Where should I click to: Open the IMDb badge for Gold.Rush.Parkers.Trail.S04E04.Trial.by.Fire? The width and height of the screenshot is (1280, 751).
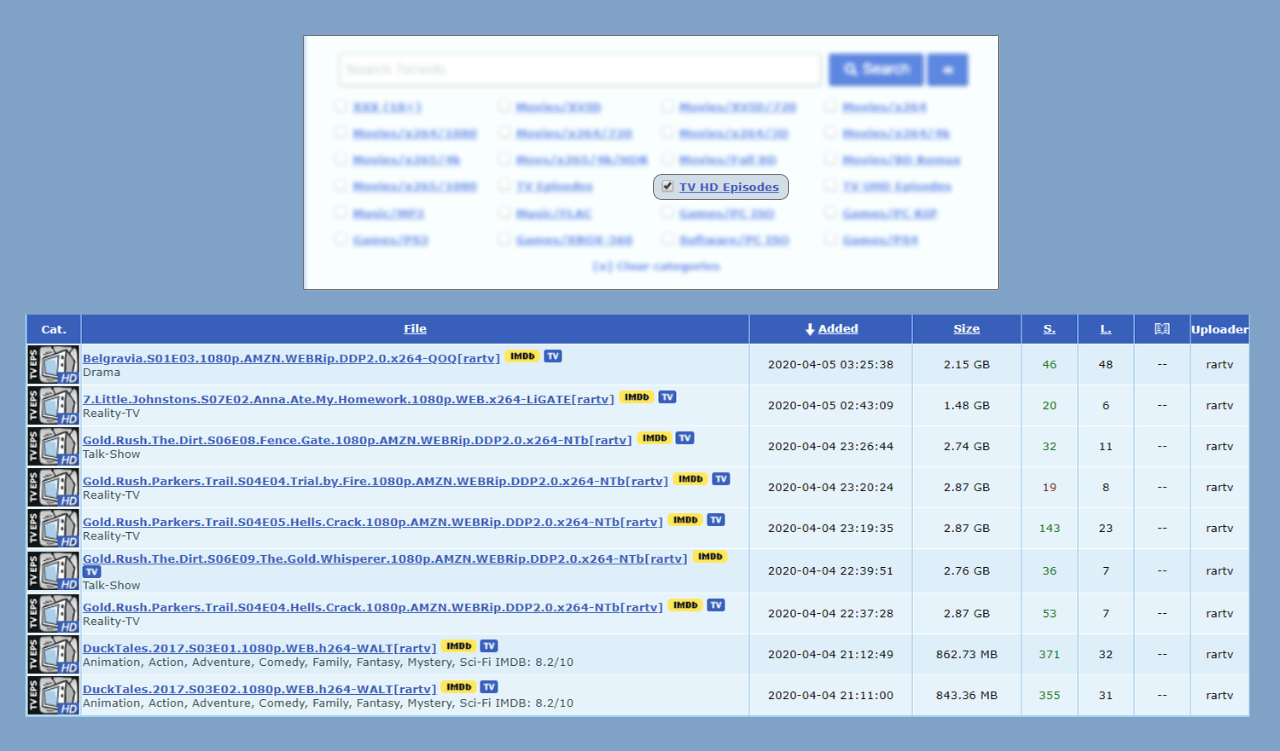(x=690, y=479)
